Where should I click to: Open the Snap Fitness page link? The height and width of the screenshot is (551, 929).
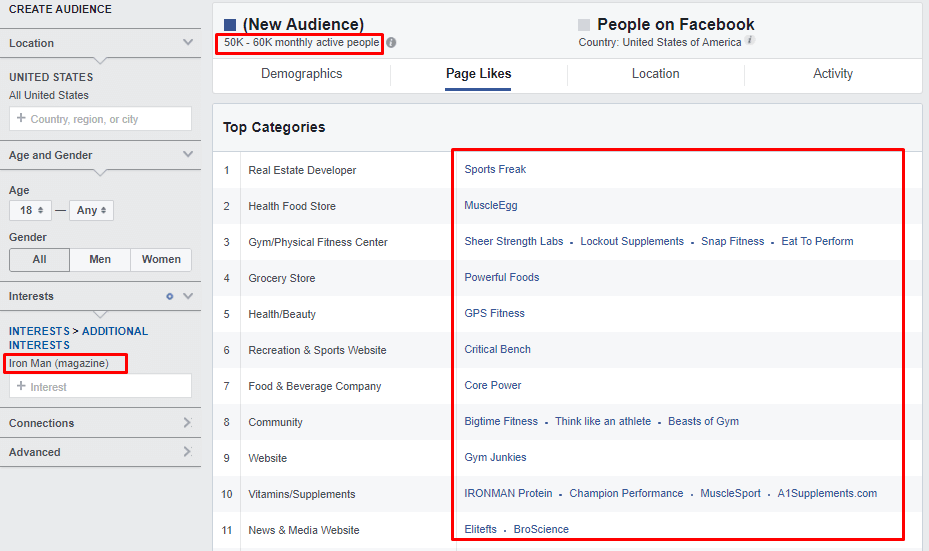point(732,241)
